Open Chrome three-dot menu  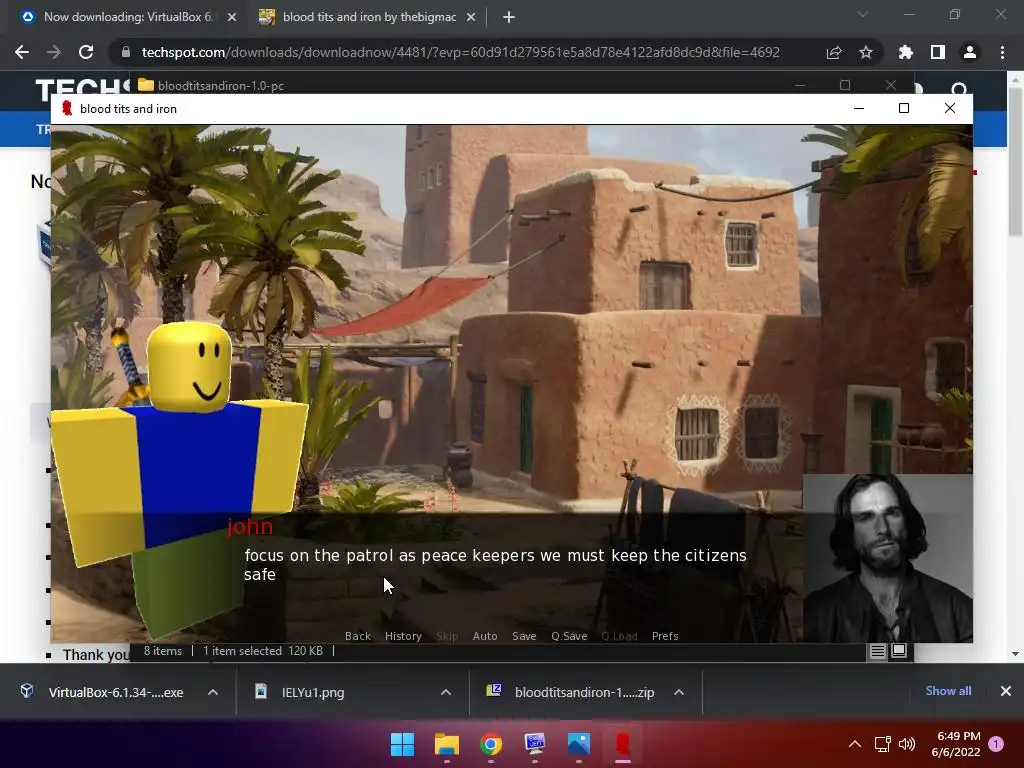(x=1002, y=52)
